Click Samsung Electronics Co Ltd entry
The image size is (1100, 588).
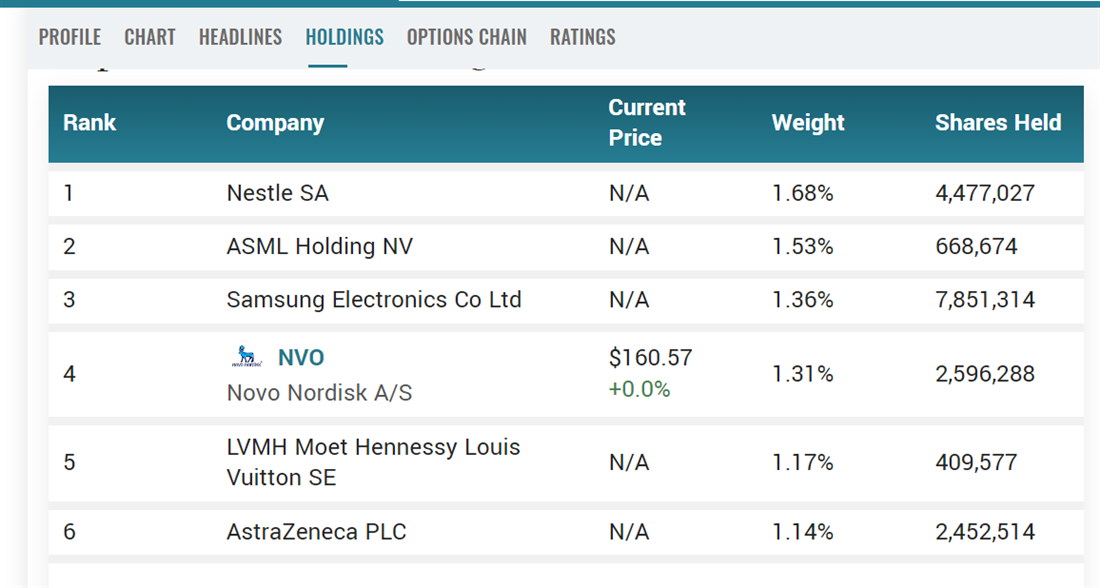pos(374,300)
